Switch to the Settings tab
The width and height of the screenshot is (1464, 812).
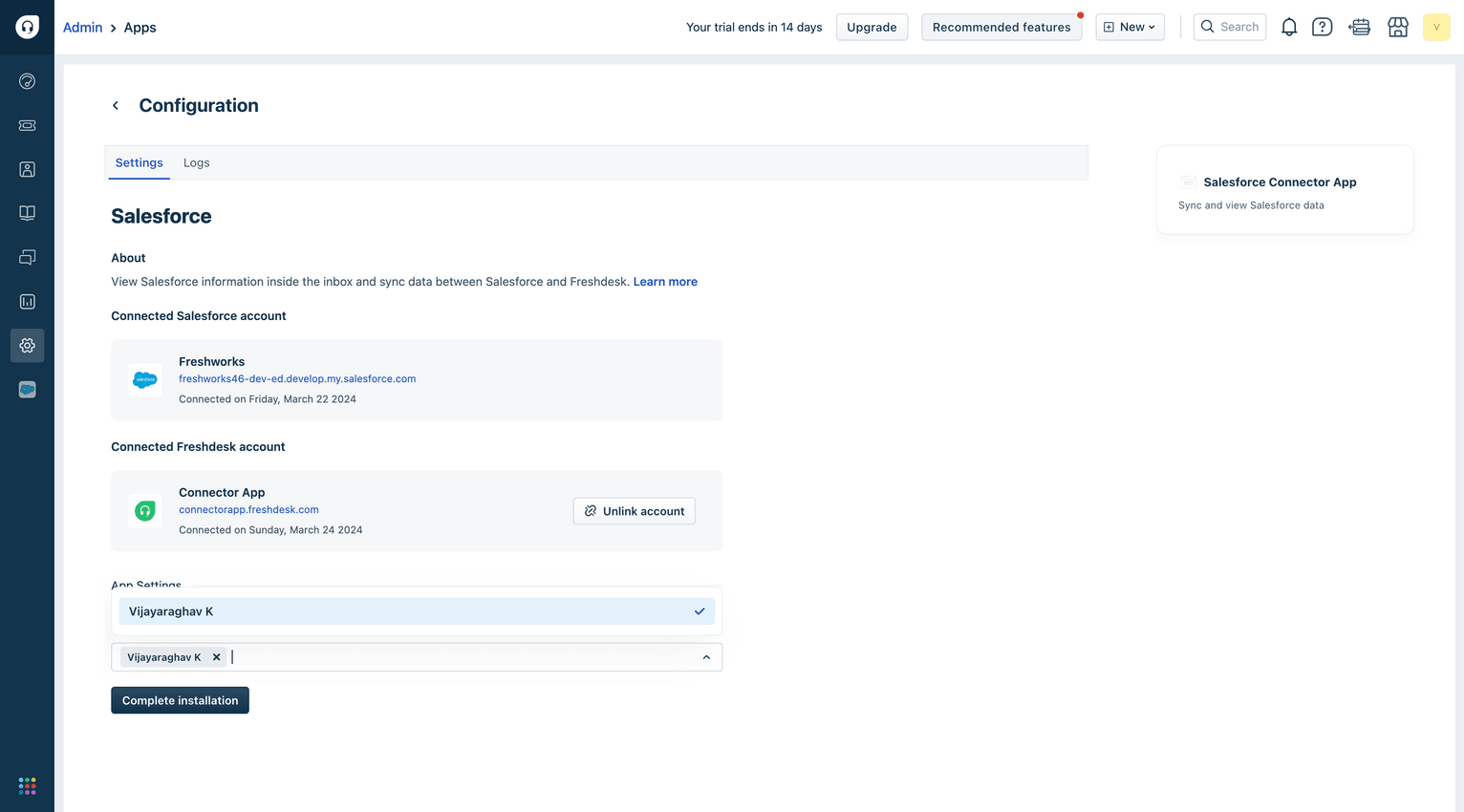point(140,162)
